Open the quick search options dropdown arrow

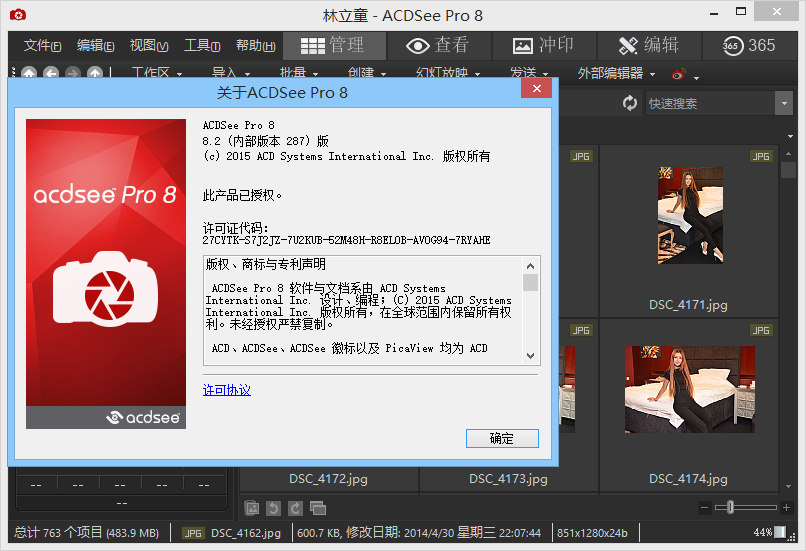coord(784,103)
